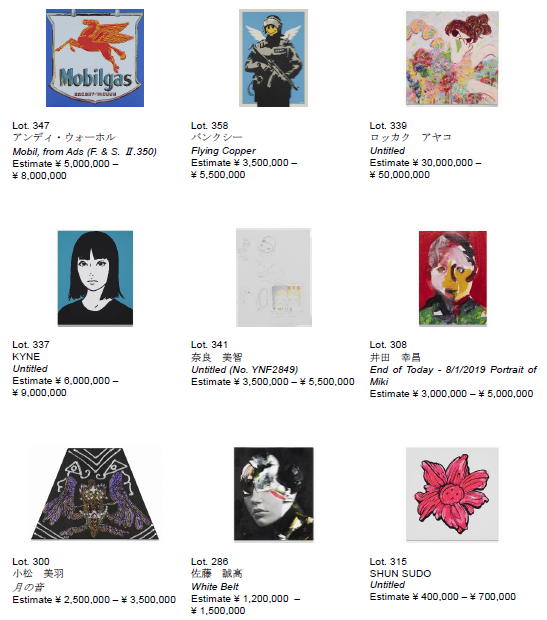
Task: Open the red-background portrait of Miki image
Action: click(453, 278)
